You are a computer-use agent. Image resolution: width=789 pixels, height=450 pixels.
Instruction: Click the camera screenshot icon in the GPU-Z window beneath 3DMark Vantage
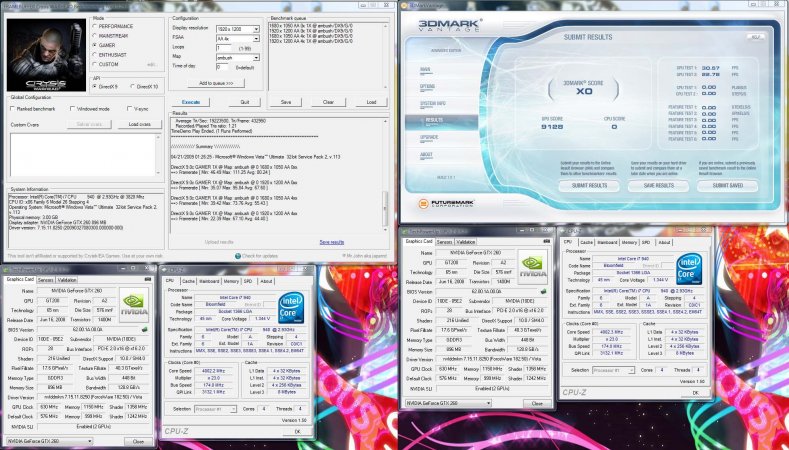(x=546, y=242)
